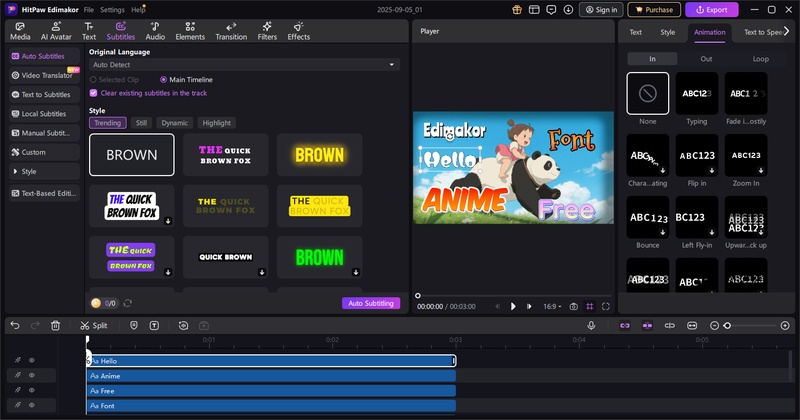This screenshot has width=800, height=420.
Task: Open Local Subtitles in the sidebar
Action: 44,114
